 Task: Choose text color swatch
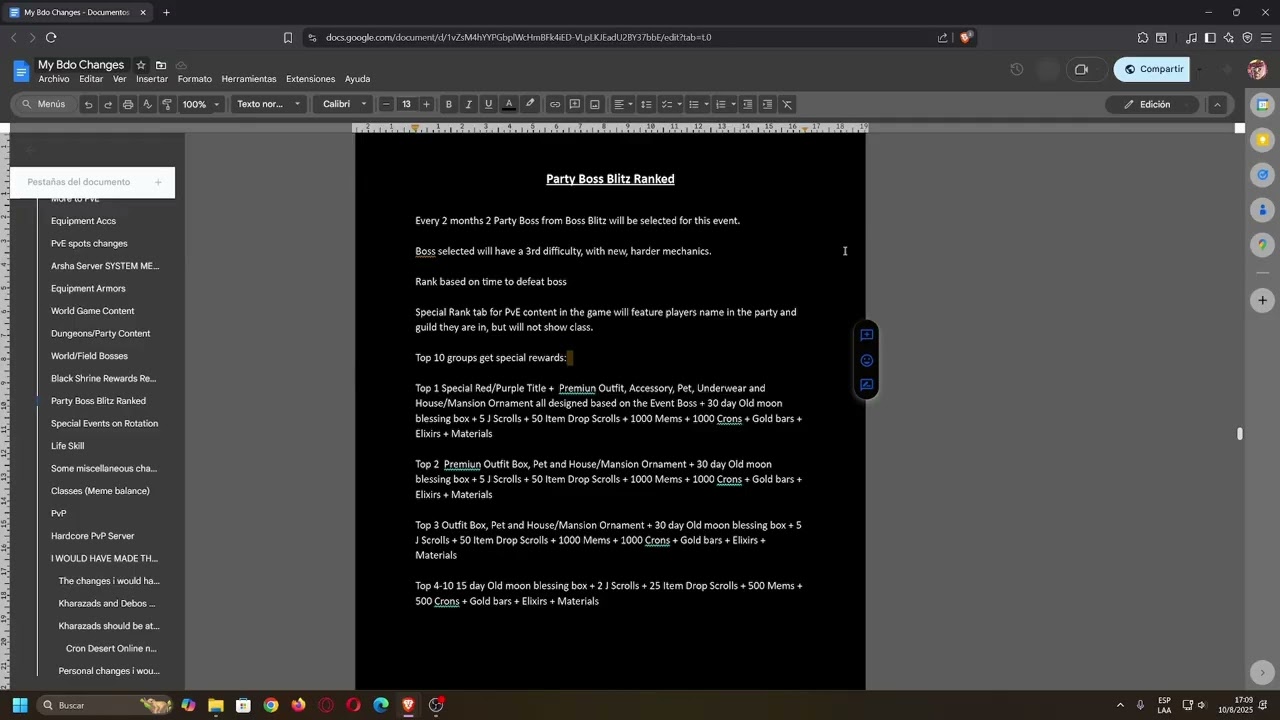pyautogui.click(x=509, y=104)
